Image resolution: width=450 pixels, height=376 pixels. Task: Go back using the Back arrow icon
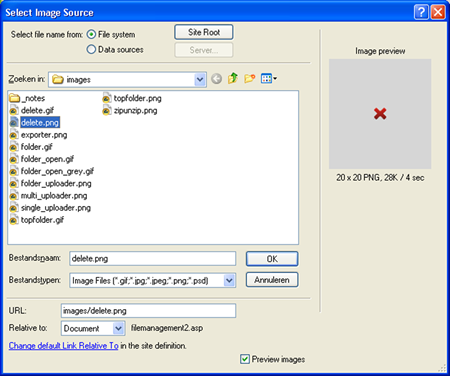(217, 79)
